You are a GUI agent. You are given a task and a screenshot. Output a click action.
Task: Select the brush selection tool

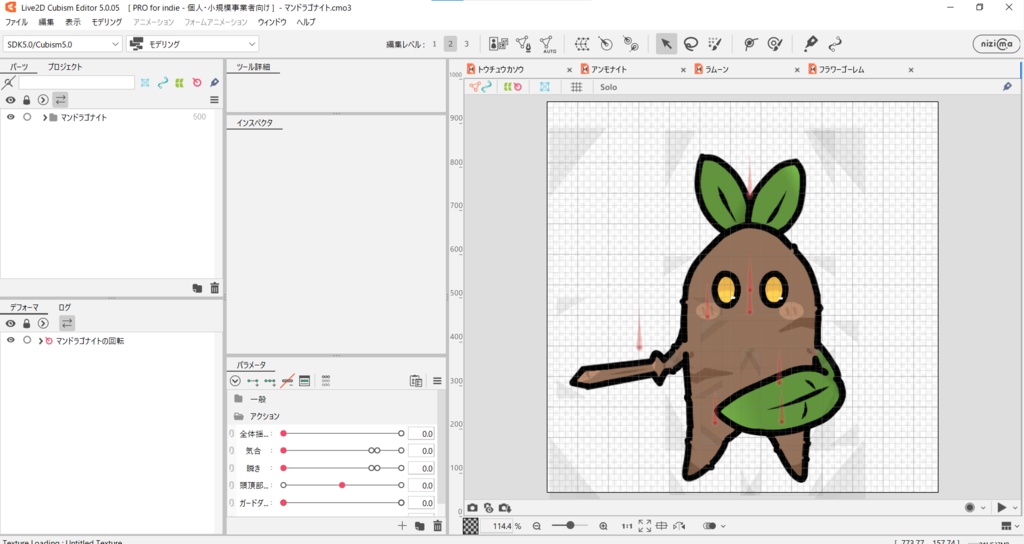(x=714, y=44)
